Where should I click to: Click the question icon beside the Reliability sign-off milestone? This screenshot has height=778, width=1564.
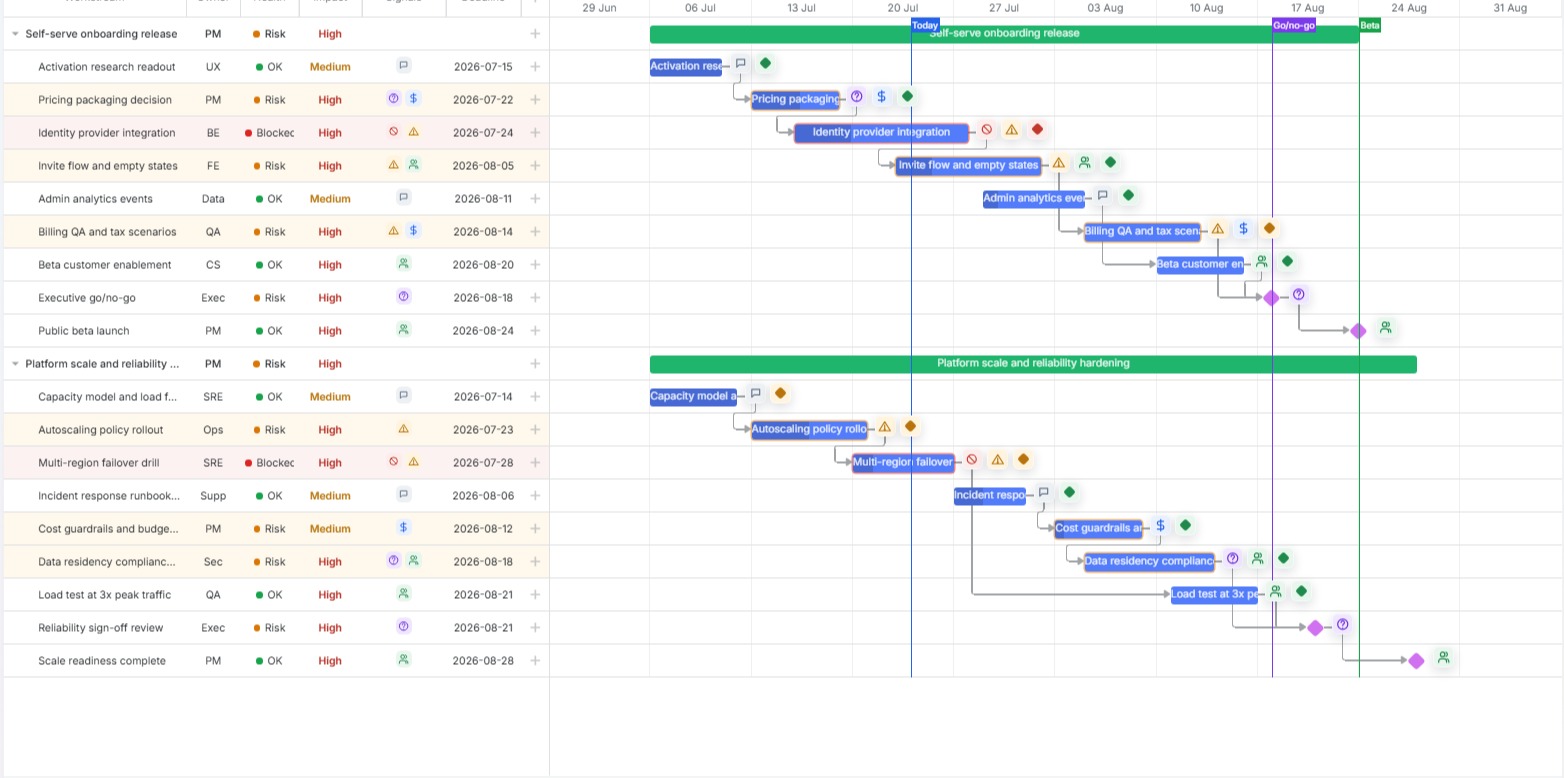click(1343, 625)
